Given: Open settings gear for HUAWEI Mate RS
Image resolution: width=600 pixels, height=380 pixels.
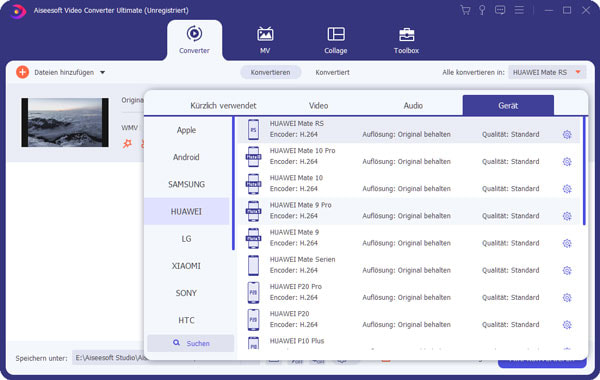Looking at the screenshot, I should (567, 135).
